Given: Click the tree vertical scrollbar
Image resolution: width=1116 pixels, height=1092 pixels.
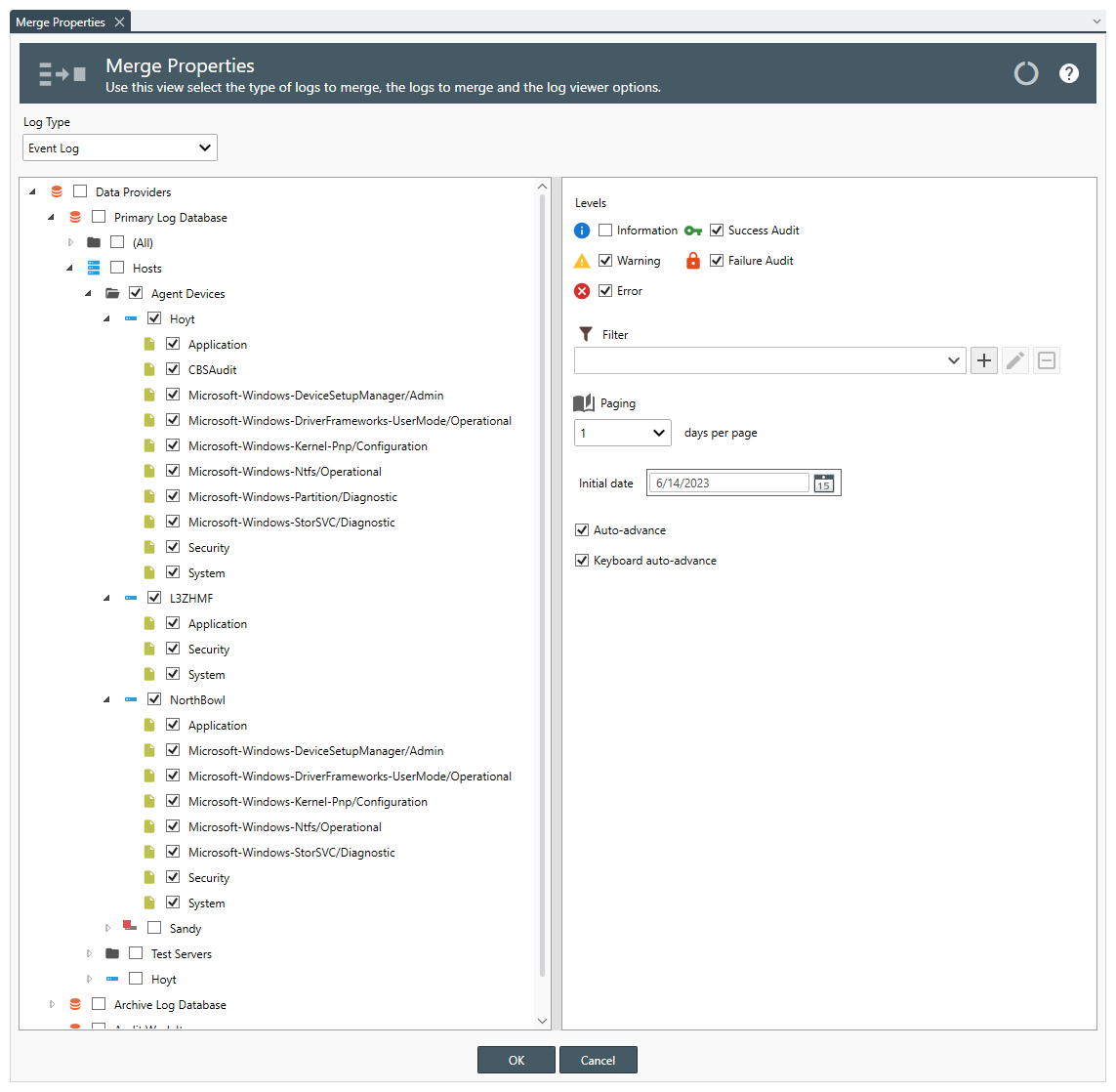Looking at the screenshot, I should 543,586.
